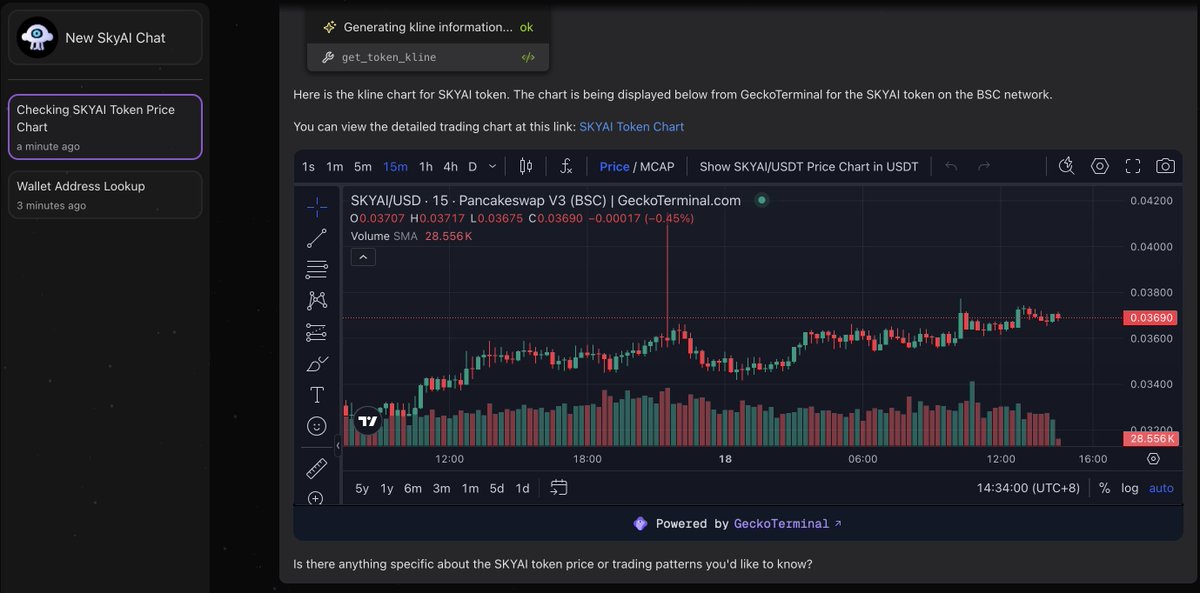
Task: Select the ruler measure tool
Action: (x=316, y=468)
